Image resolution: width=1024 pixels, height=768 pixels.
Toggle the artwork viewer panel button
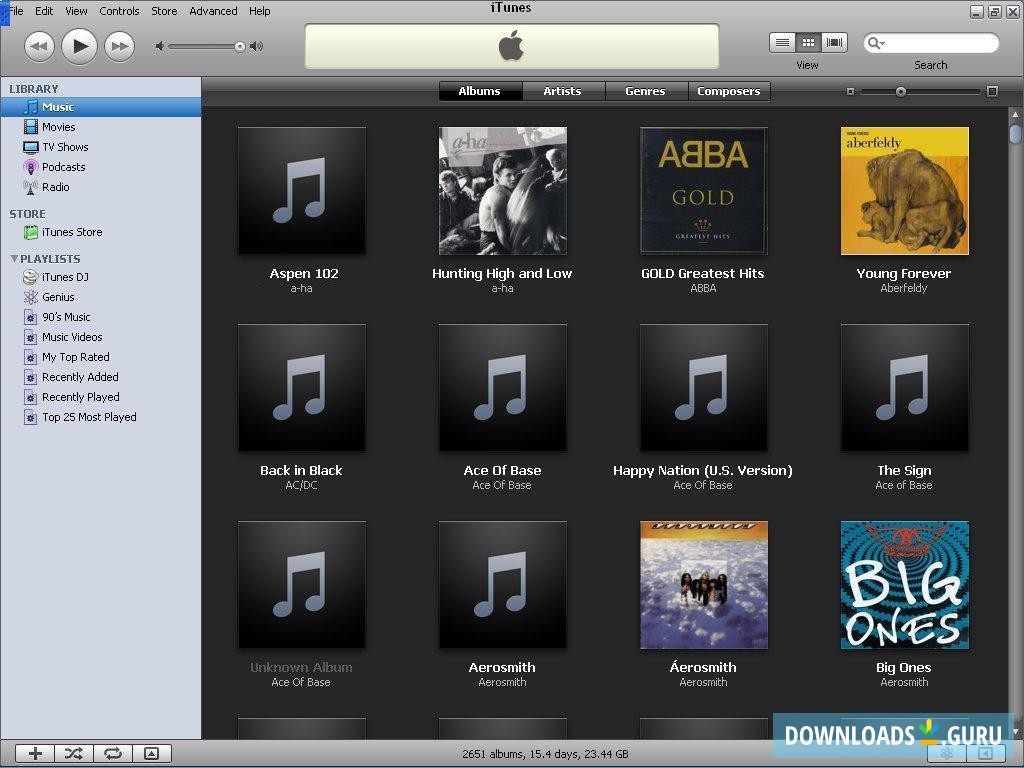tap(152, 754)
